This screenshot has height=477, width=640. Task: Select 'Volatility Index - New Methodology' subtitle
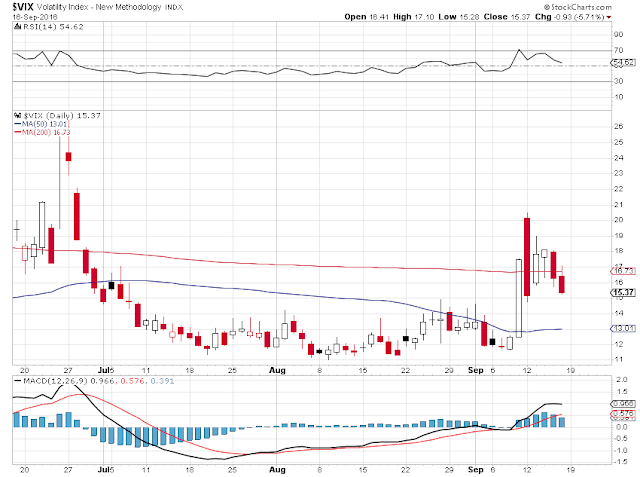click(x=101, y=7)
